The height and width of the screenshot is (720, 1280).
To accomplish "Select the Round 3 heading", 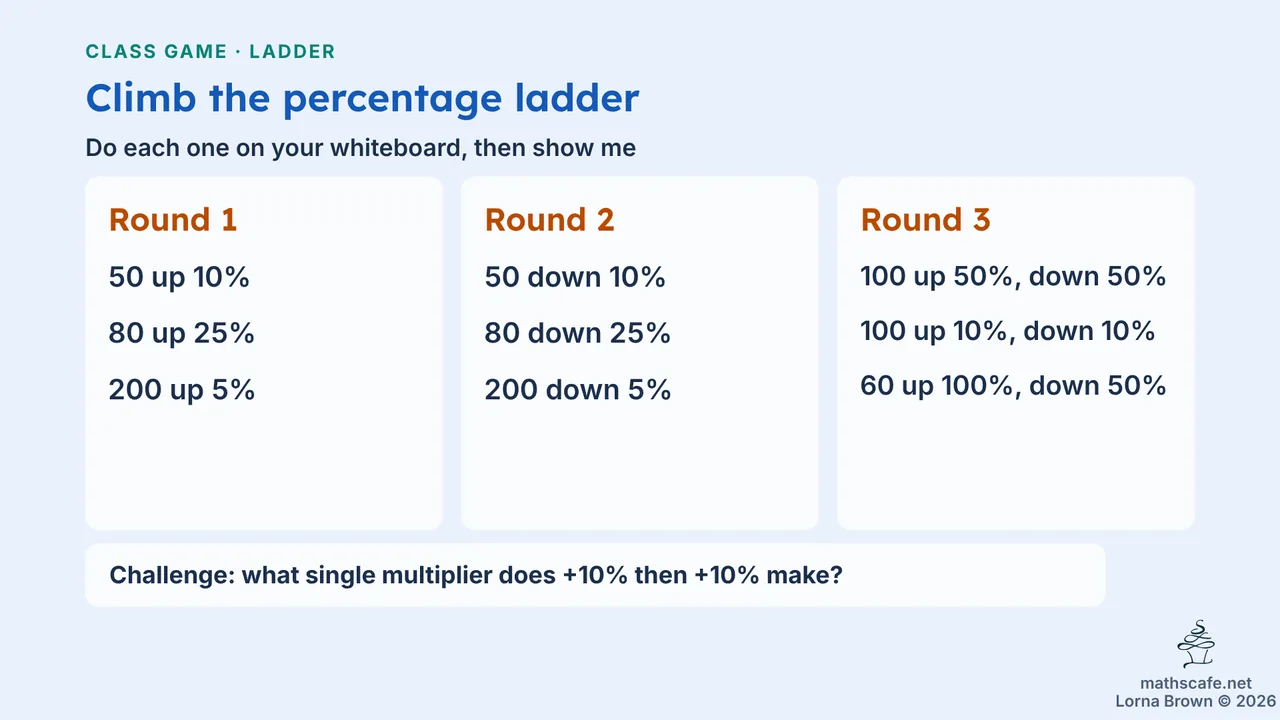I will tap(925, 220).
